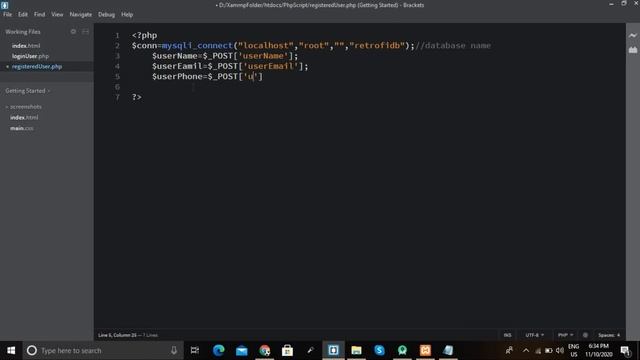
Task: Click the cursor position status text
Action: pyautogui.click(x=128, y=335)
